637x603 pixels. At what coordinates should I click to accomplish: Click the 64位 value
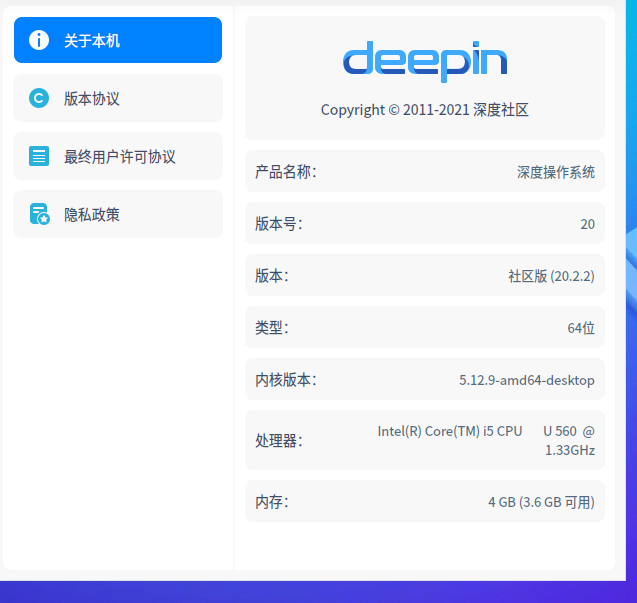[581, 328]
